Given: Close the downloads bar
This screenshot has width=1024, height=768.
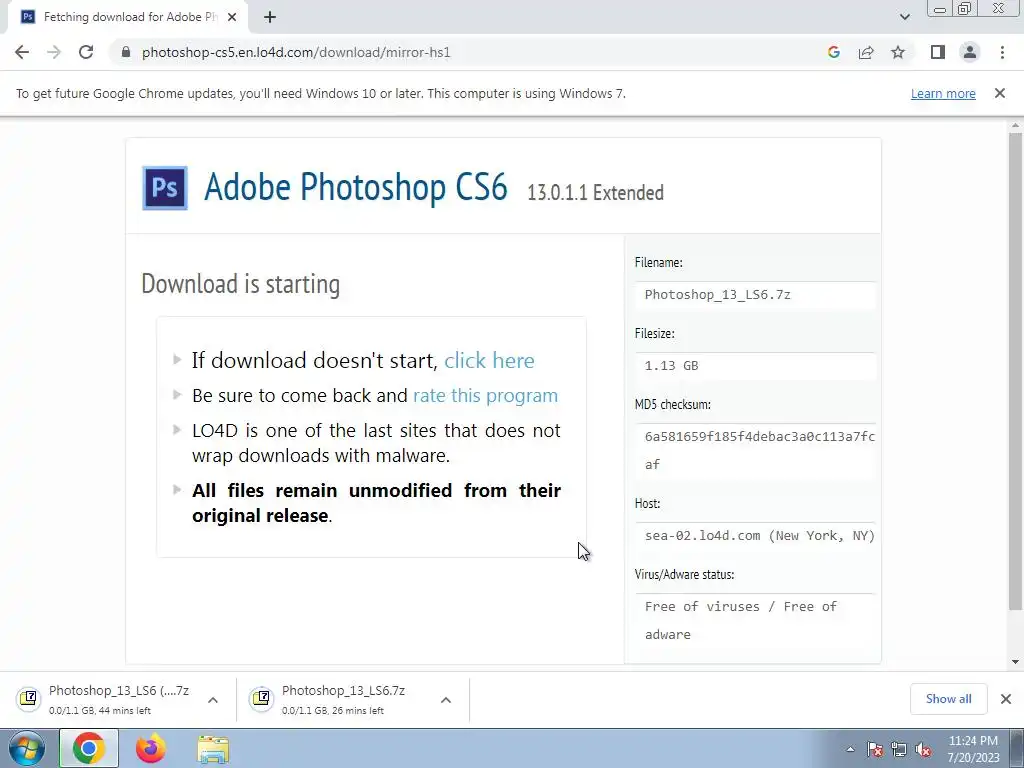Looking at the screenshot, I should [x=1006, y=699].
